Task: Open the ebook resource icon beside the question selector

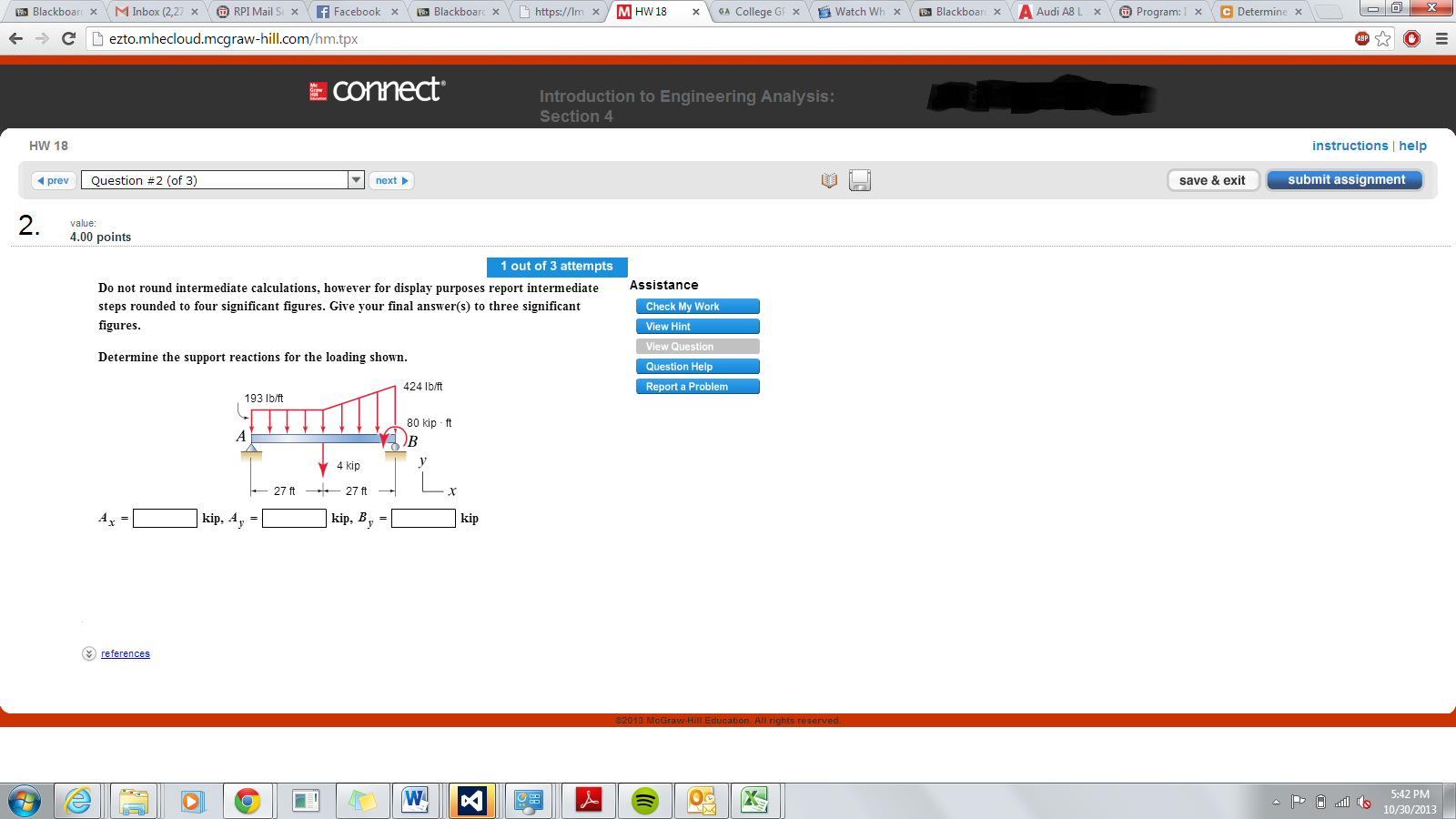Action: tap(828, 180)
